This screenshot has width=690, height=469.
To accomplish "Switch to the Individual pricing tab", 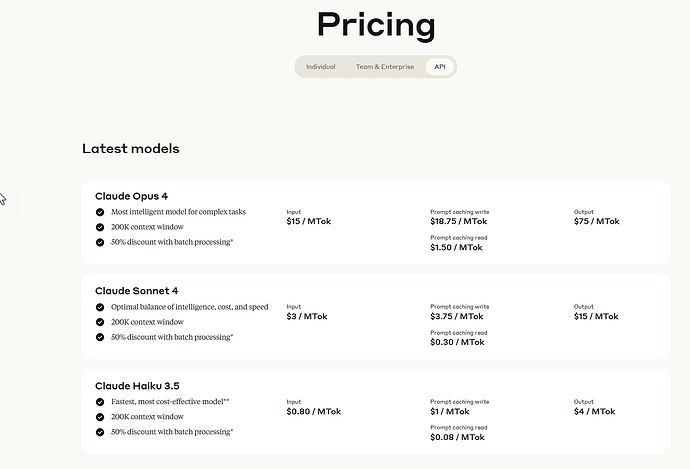I will click(x=320, y=67).
